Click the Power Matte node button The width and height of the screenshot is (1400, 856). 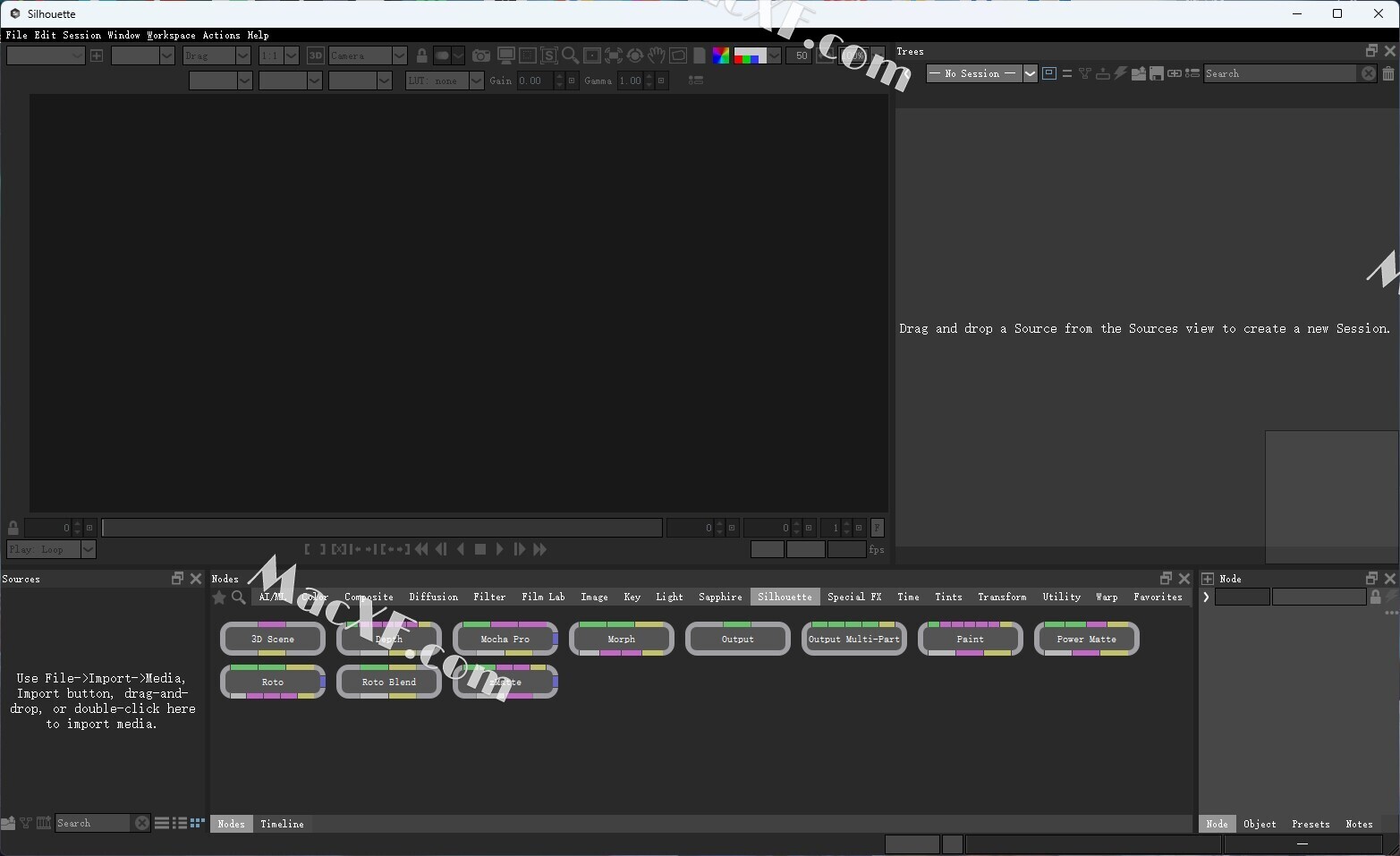pyautogui.click(x=1087, y=639)
